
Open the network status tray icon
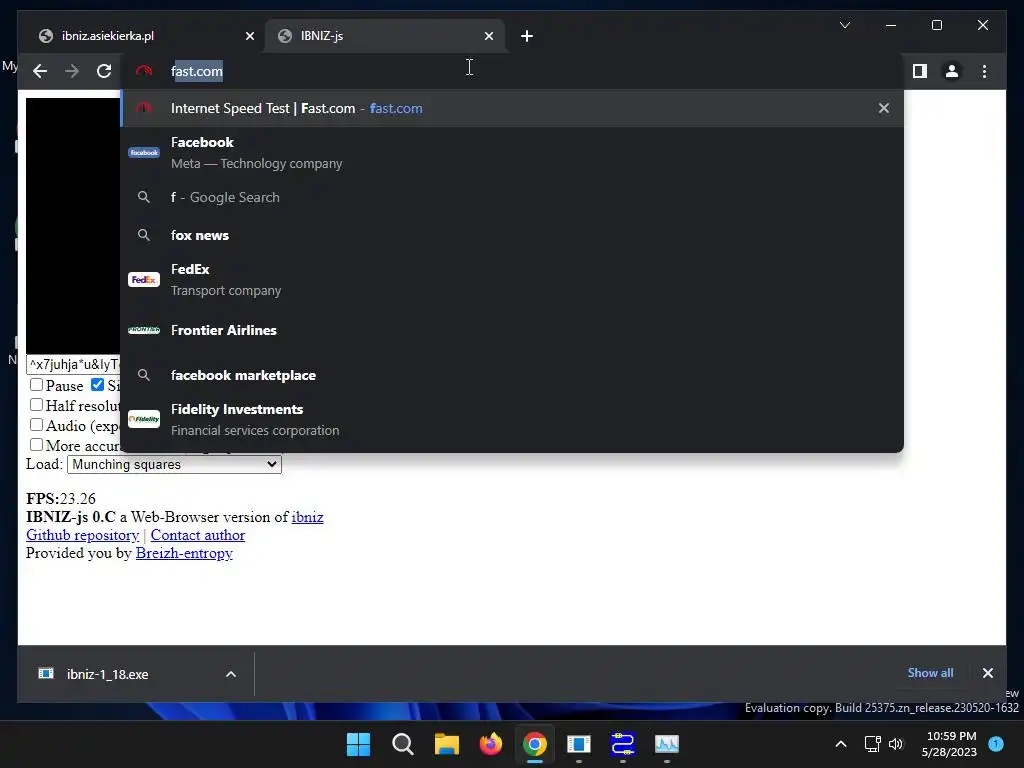[872, 744]
